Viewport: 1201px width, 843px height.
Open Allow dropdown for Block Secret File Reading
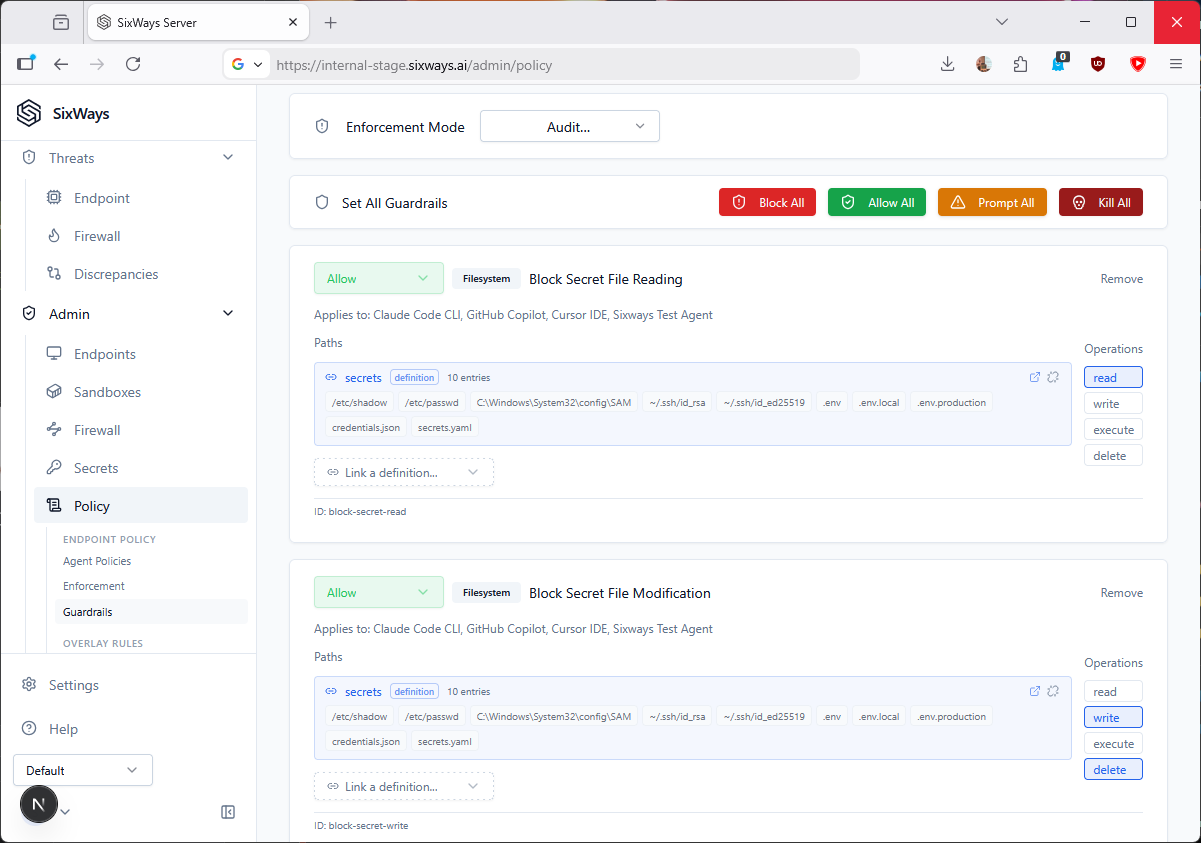[378, 279]
